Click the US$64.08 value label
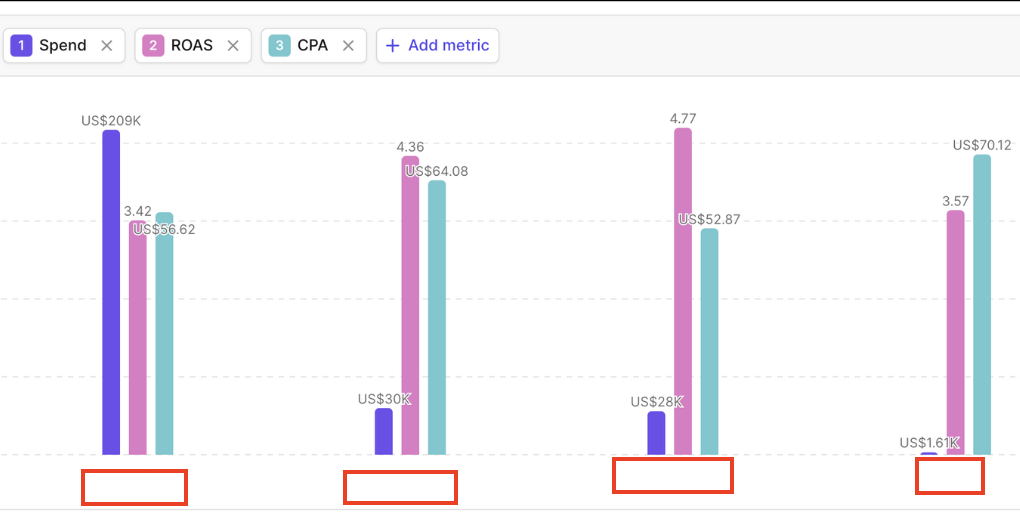Image resolution: width=1020 pixels, height=514 pixels. tap(436, 172)
